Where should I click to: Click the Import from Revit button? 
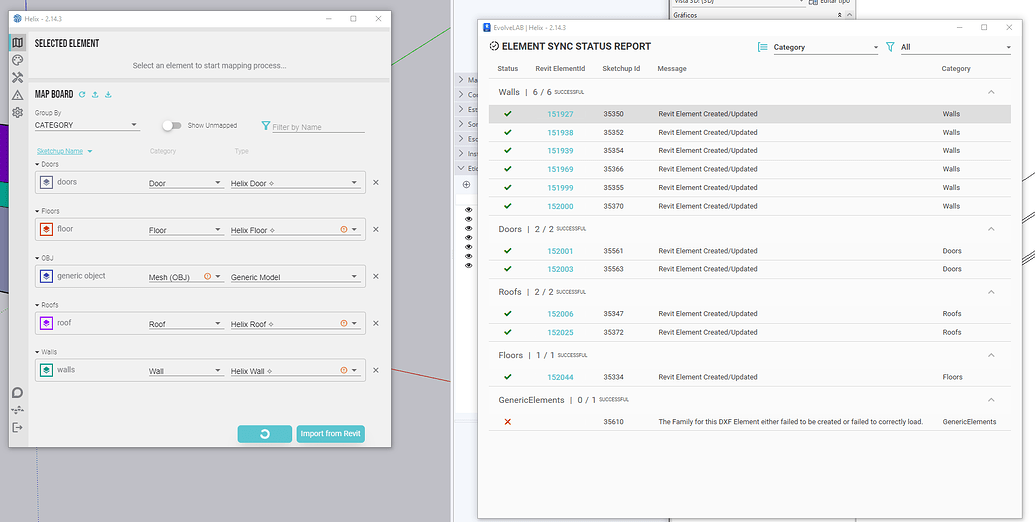(x=330, y=434)
